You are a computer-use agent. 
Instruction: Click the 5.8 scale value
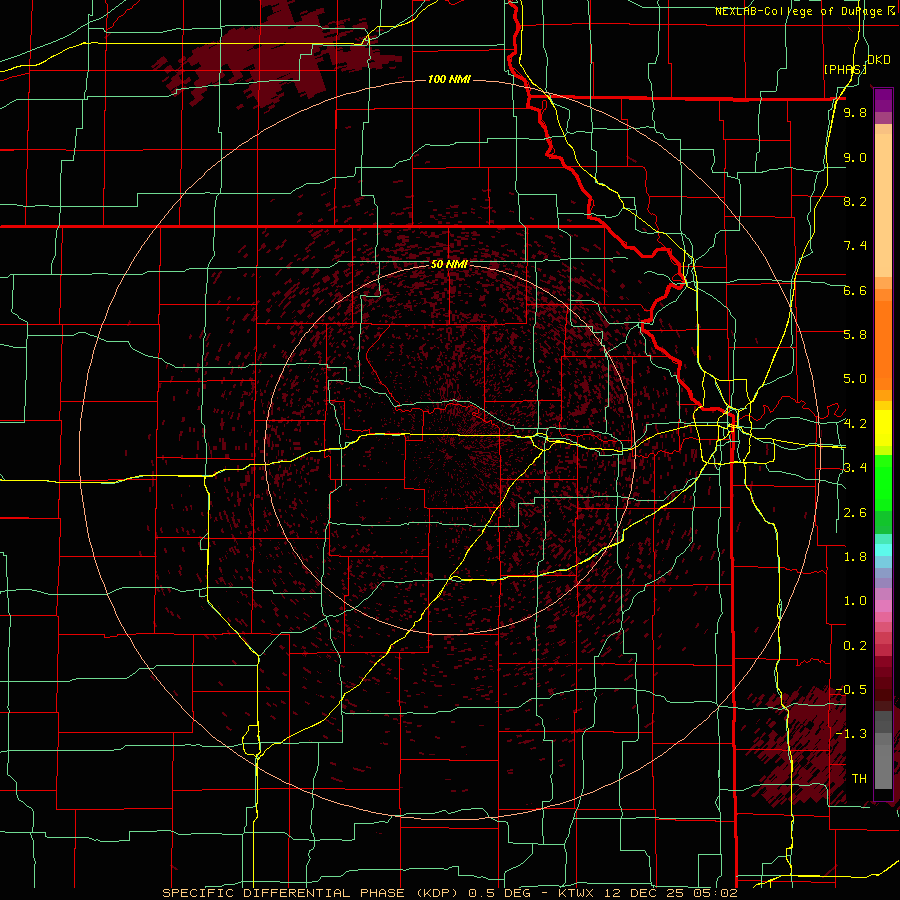pyautogui.click(x=855, y=335)
